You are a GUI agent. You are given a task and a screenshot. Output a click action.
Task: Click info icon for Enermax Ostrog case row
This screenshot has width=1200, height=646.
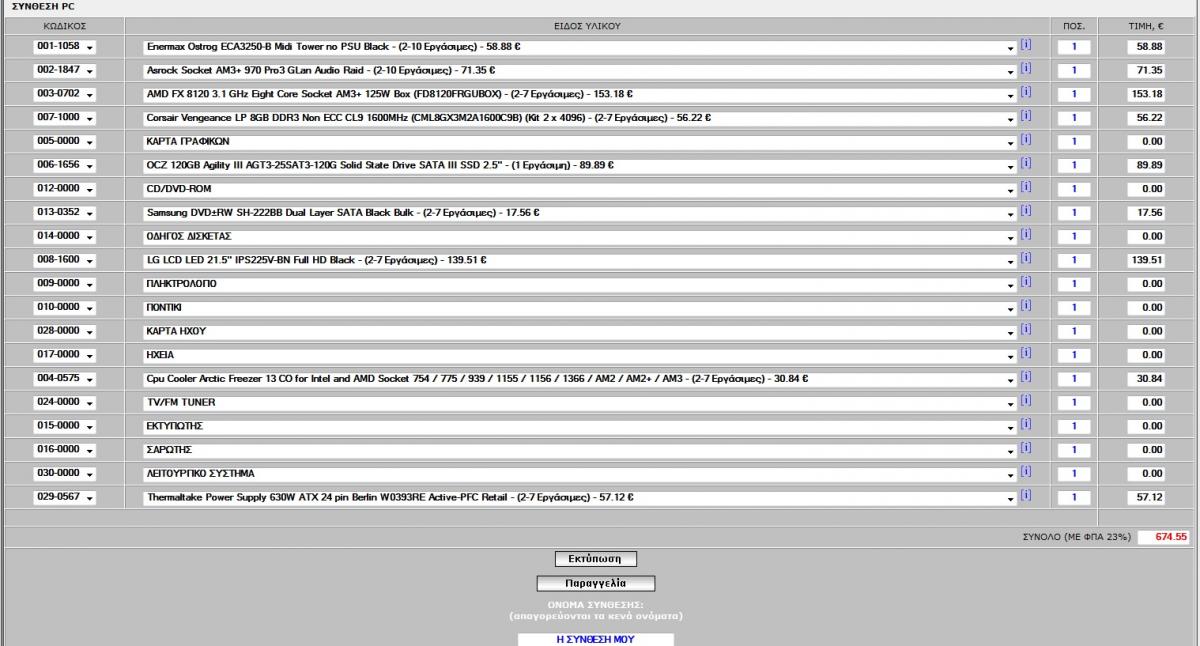pos(1025,46)
